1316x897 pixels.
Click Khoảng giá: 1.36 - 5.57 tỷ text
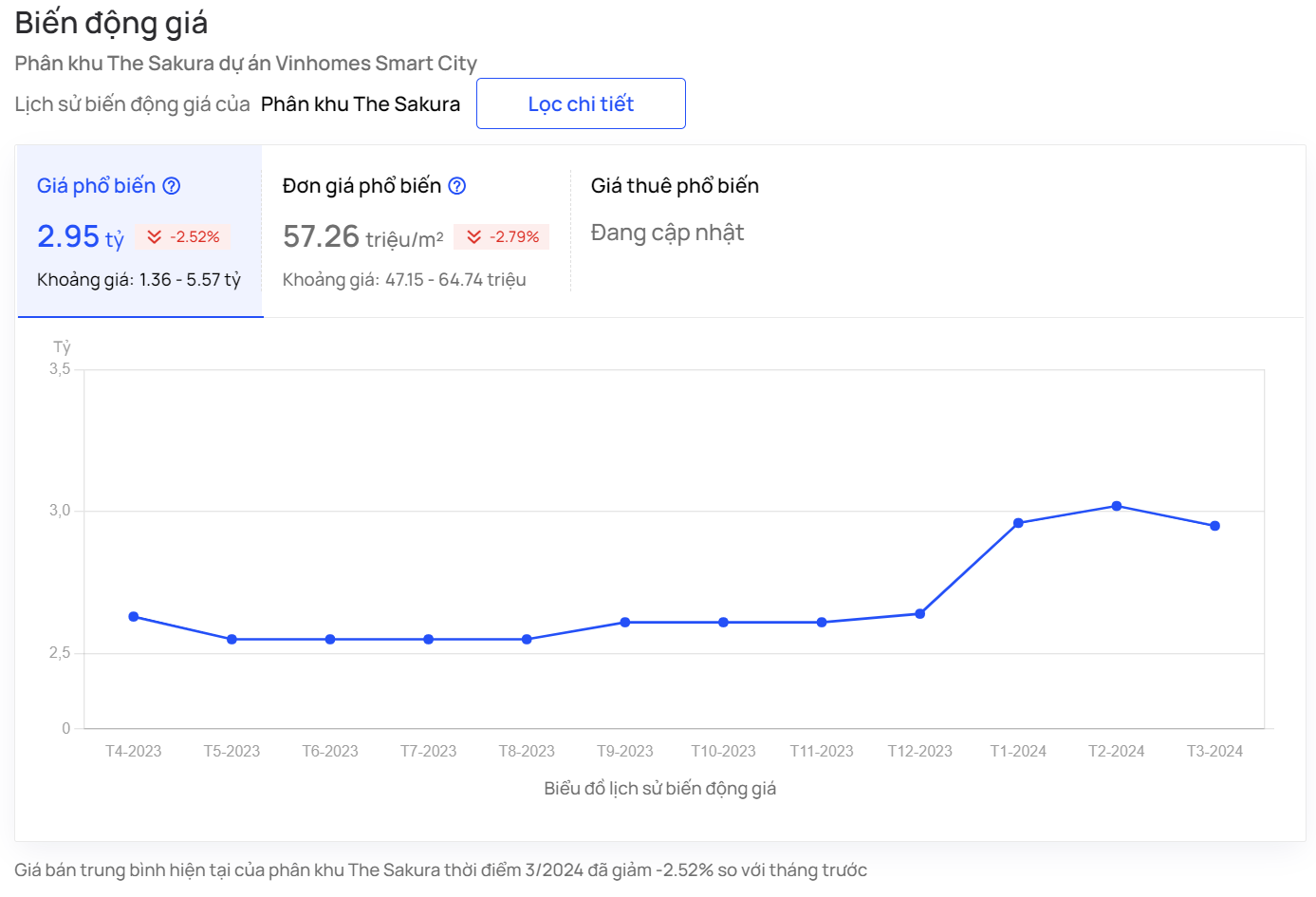pos(139,280)
